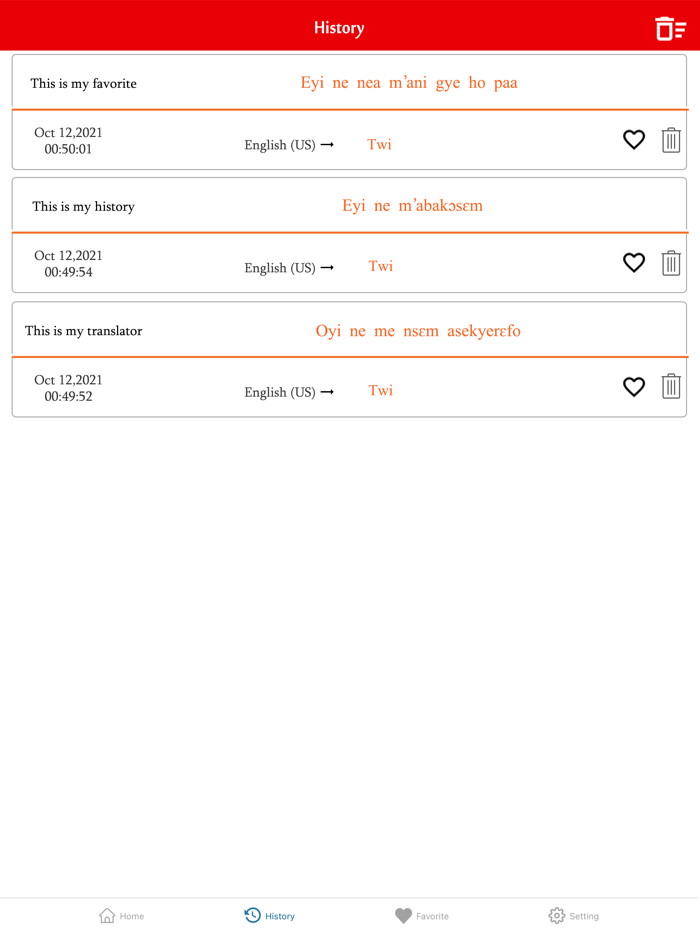Delete the "This is my history" entry with trash icon
This screenshot has width=700, height=934.
tap(671, 263)
